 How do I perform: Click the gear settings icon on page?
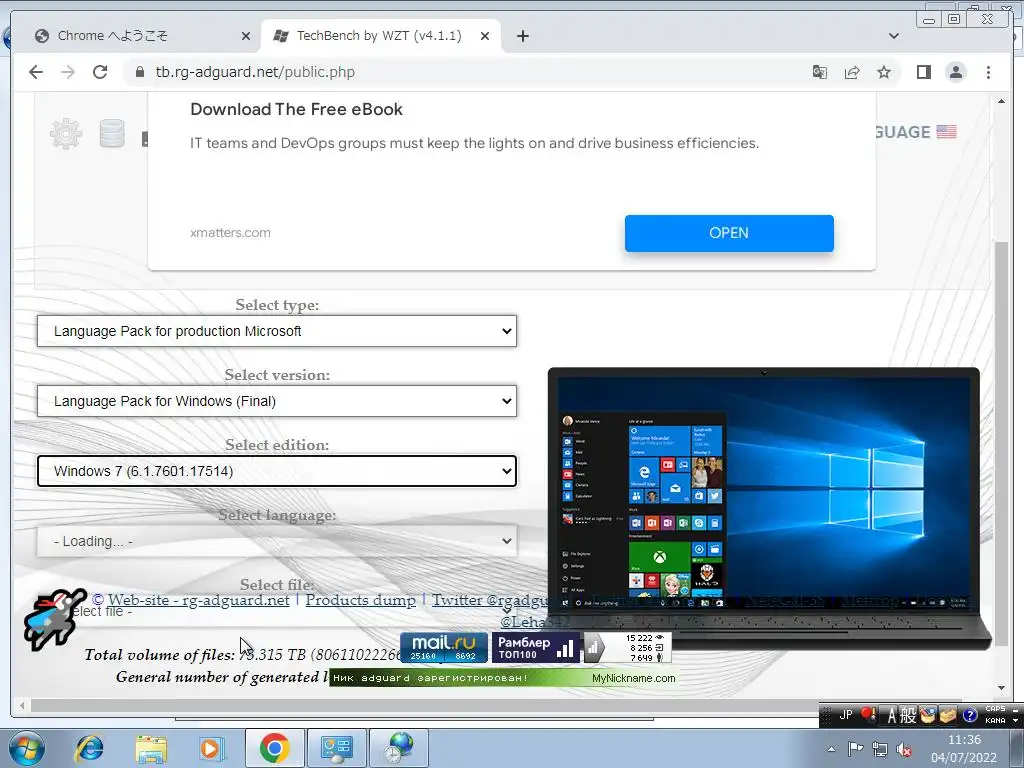tap(66, 134)
